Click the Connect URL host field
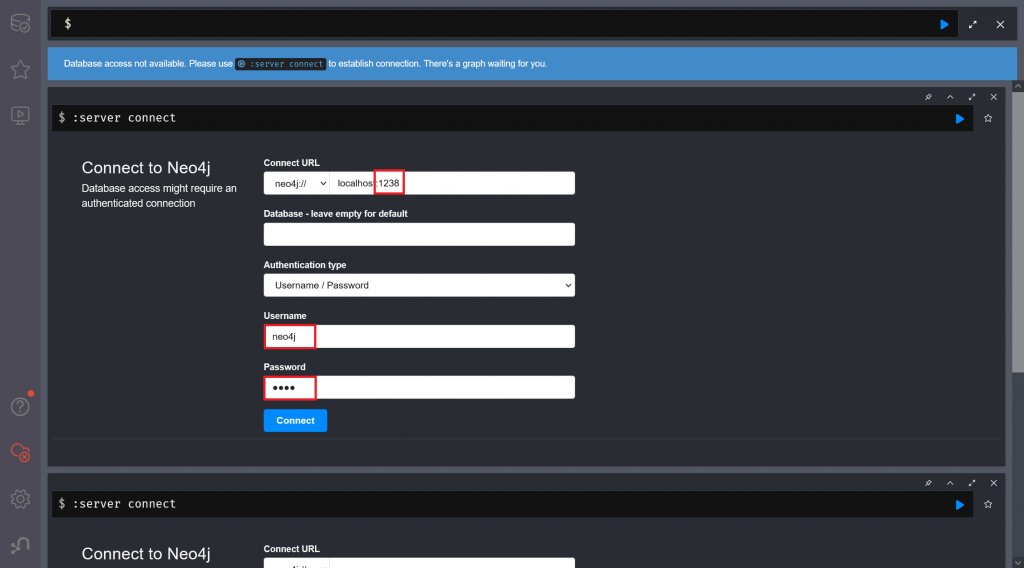The image size is (1024, 568). point(452,183)
